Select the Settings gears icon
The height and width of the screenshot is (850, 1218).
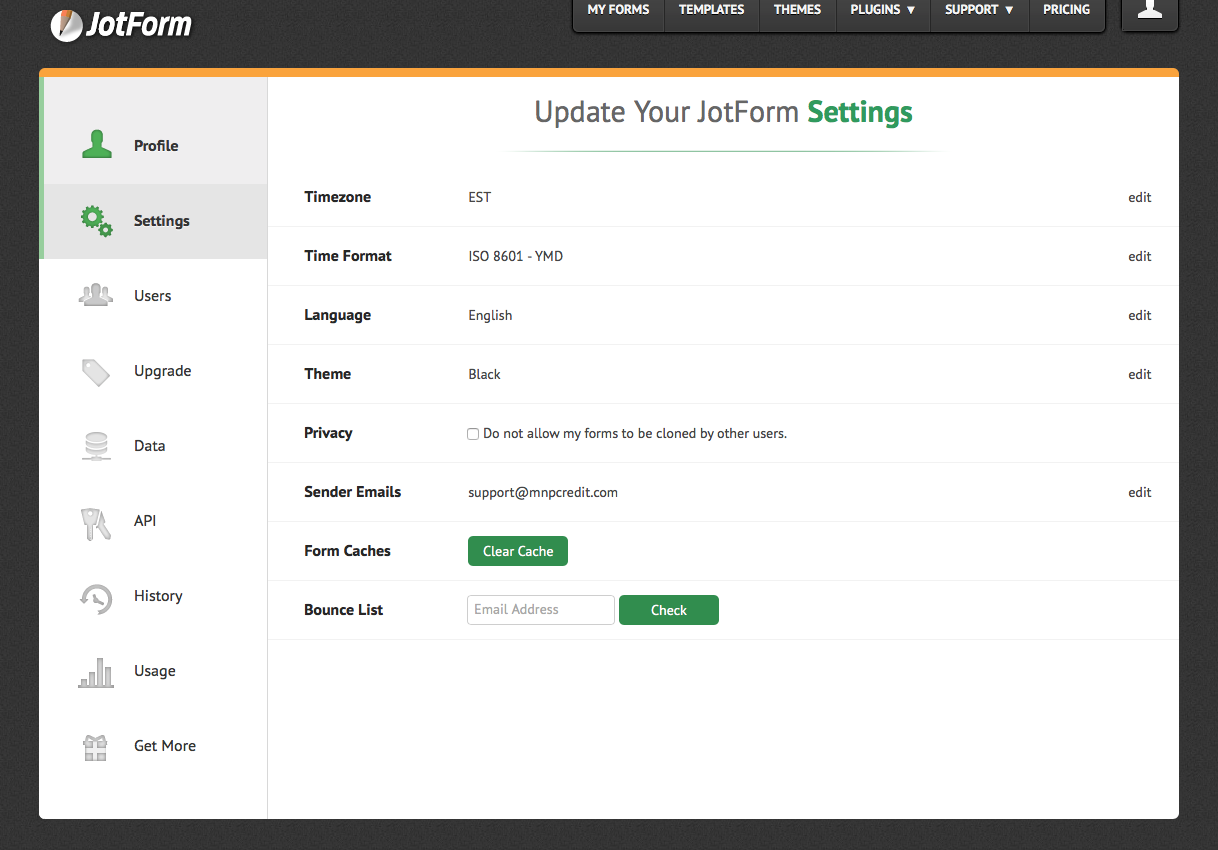click(97, 220)
